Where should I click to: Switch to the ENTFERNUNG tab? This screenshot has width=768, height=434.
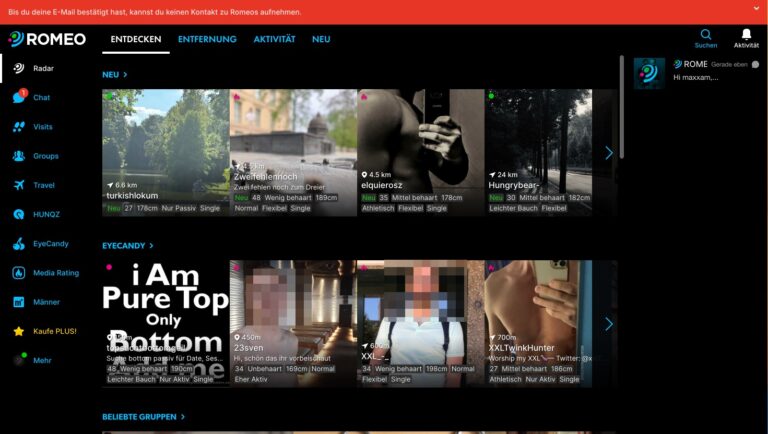point(207,39)
